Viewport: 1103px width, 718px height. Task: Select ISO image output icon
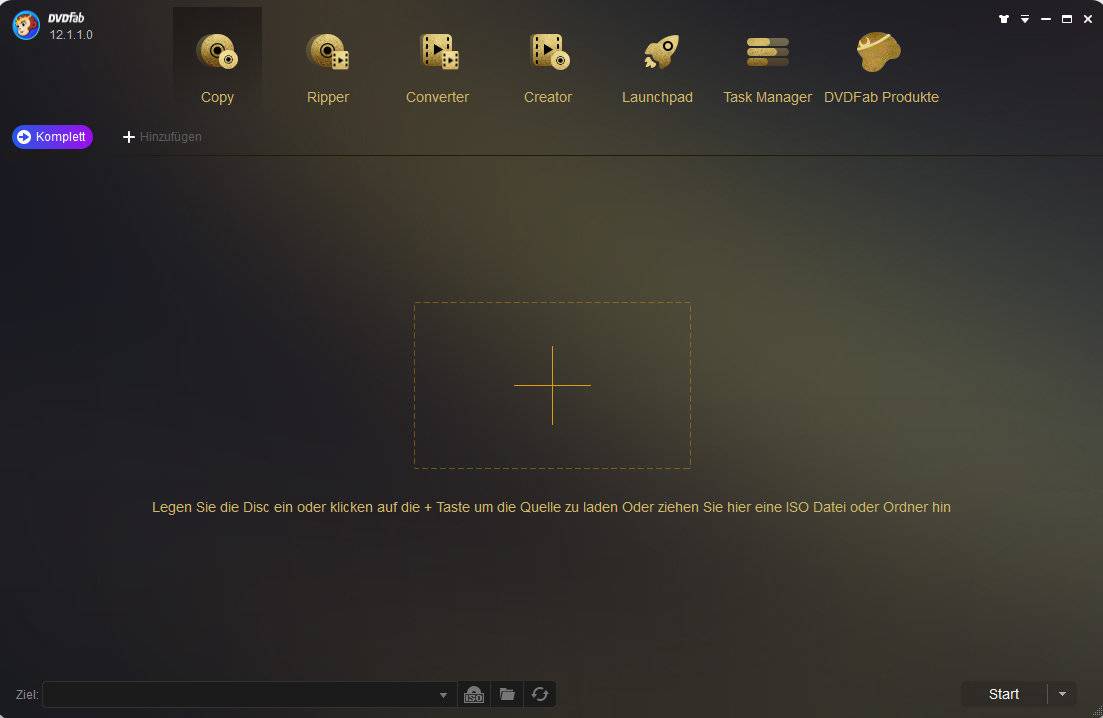[x=474, y=694]
